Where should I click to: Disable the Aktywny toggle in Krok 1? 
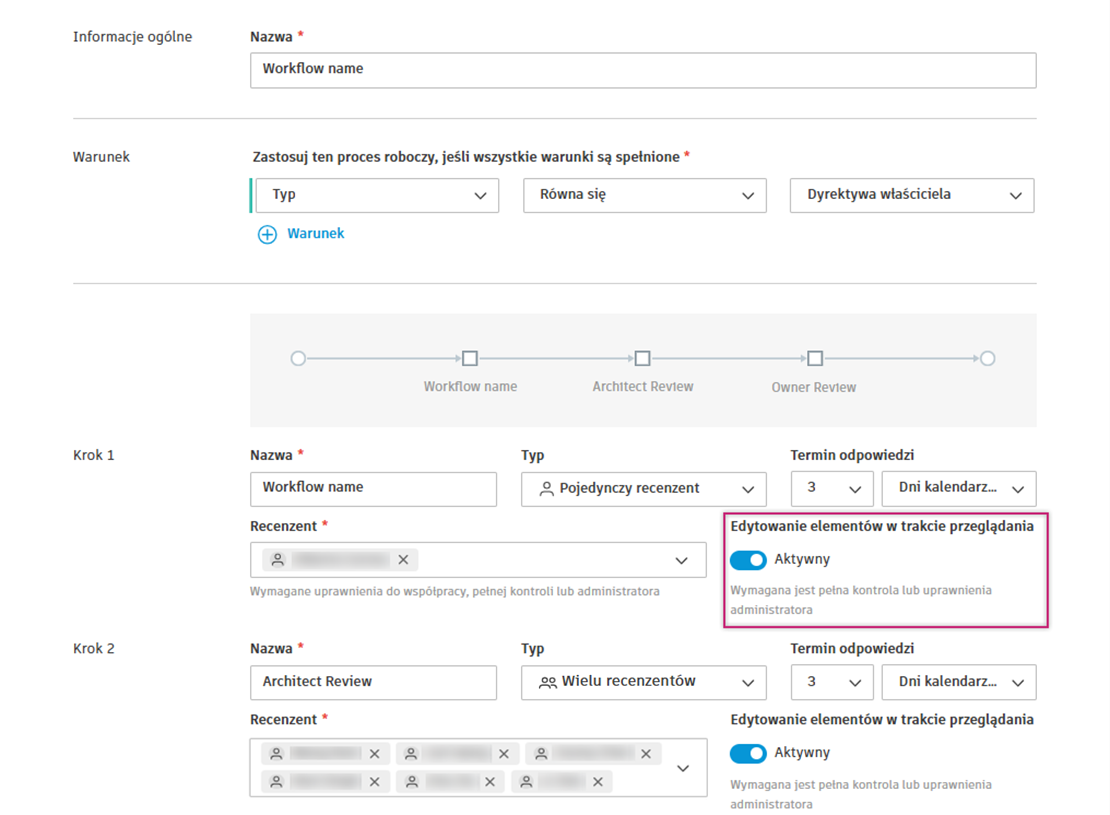tap(748, 560)
